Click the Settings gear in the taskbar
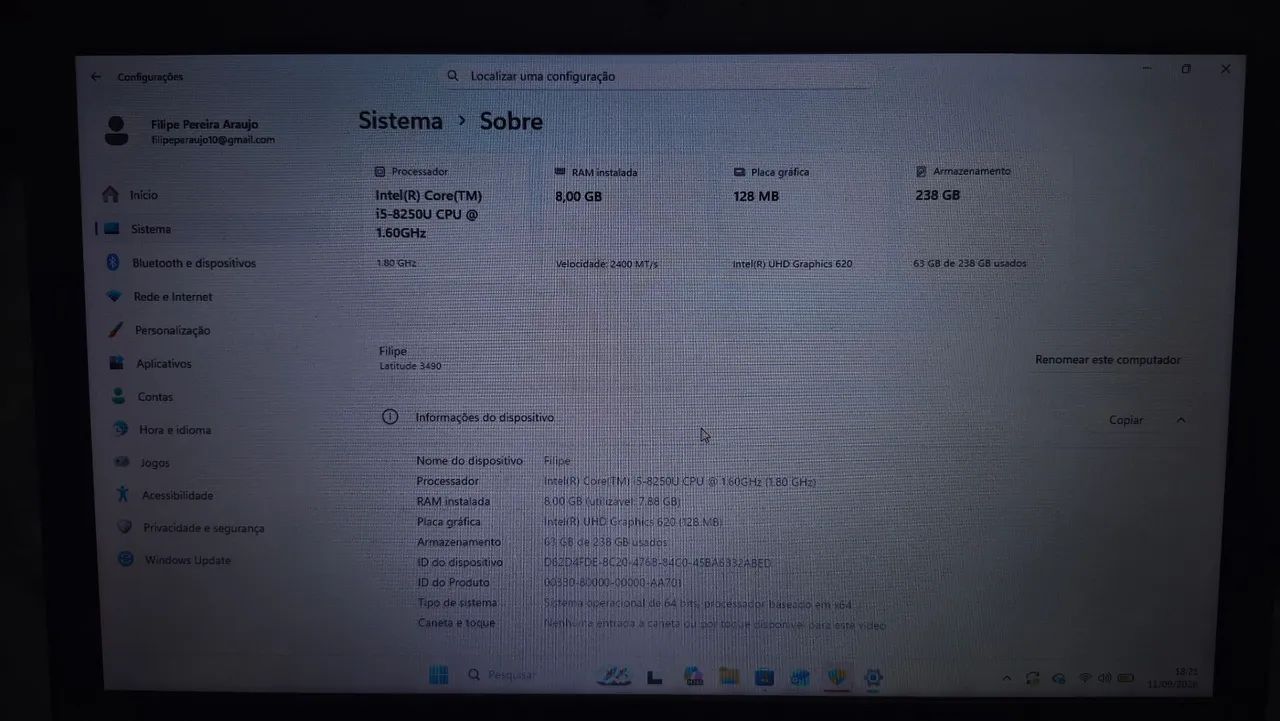This screenshot has height=721, width=1280. [x=873, y=678]
